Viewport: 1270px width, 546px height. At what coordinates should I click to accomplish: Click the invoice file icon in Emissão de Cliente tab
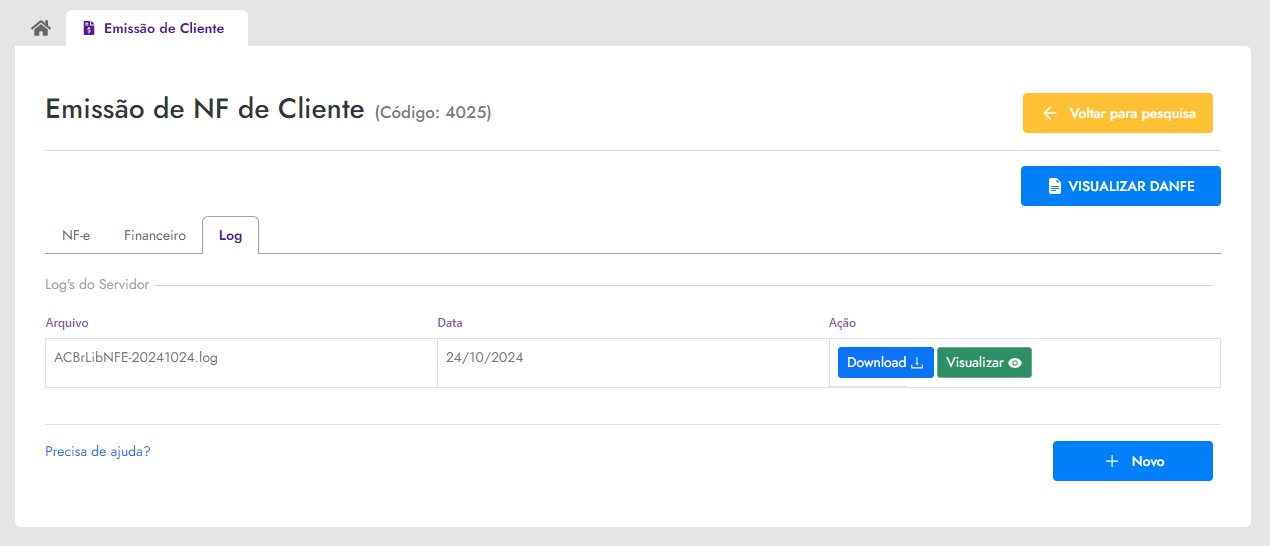(x=89, y=28)
